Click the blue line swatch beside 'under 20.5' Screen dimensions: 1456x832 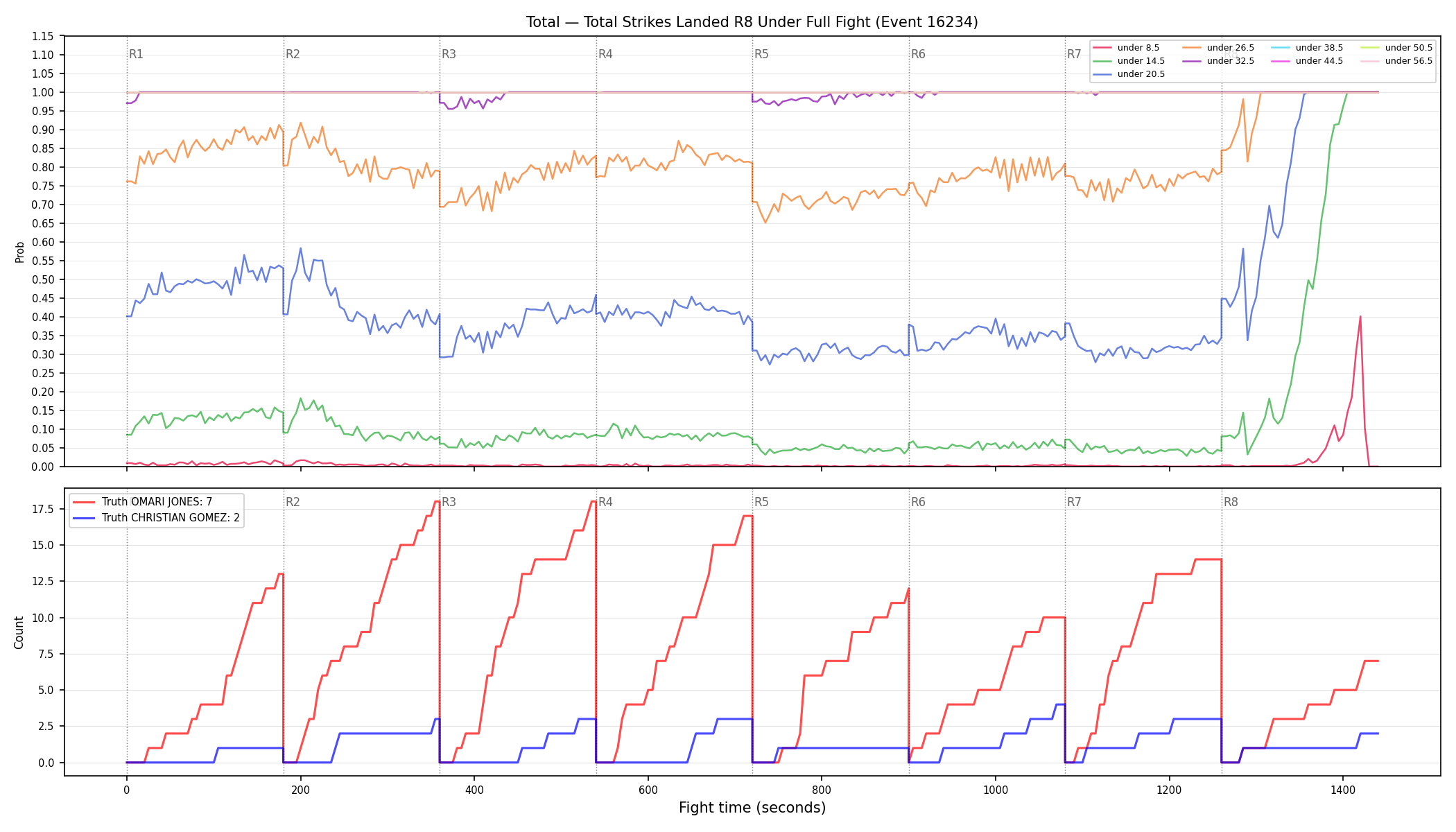(x=1102, y=74)
